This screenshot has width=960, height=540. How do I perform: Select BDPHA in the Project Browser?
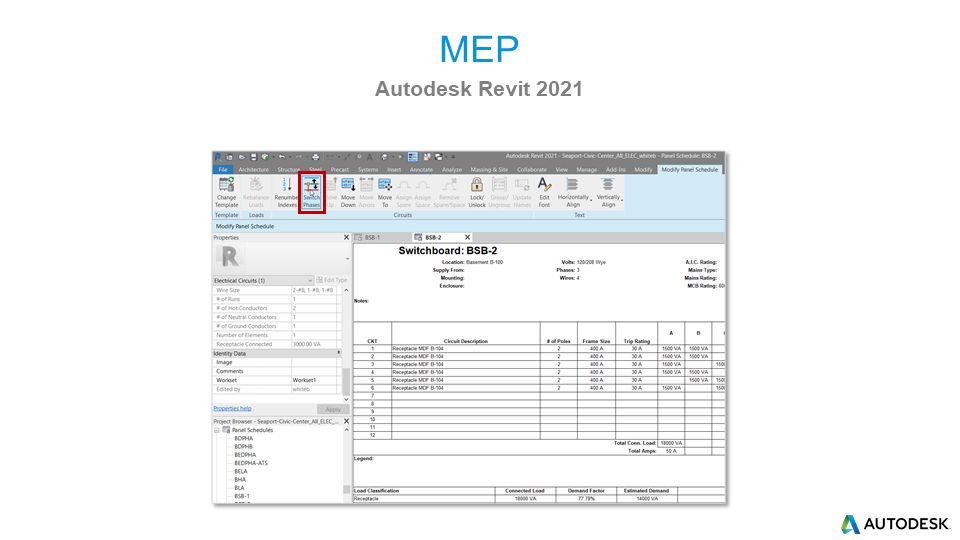[244, 438]
